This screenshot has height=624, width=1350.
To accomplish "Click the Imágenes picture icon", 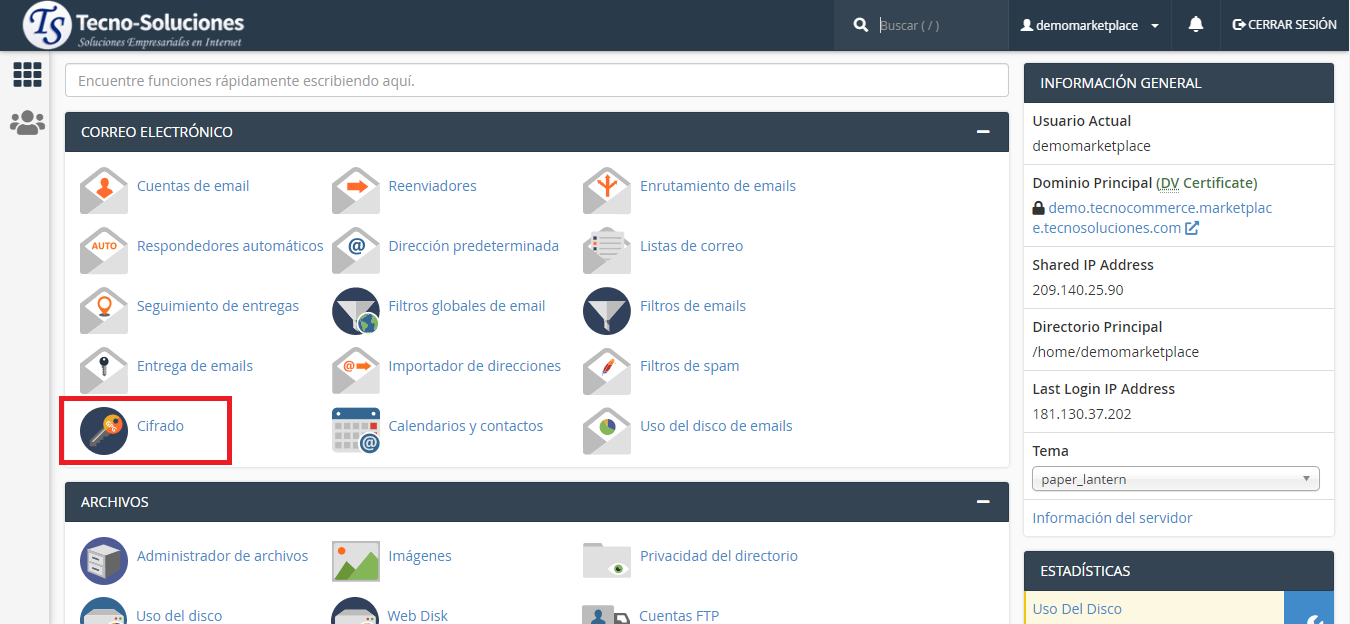I will [356, 560].
